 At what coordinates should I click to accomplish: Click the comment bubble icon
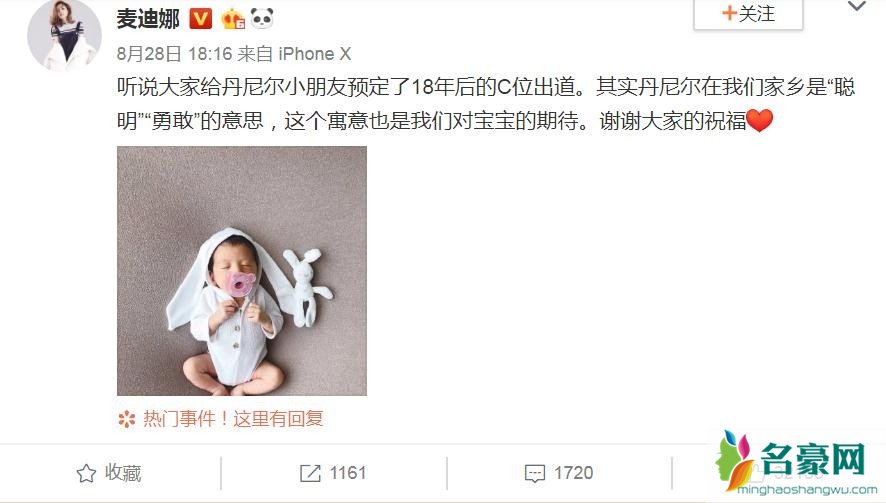535,473
